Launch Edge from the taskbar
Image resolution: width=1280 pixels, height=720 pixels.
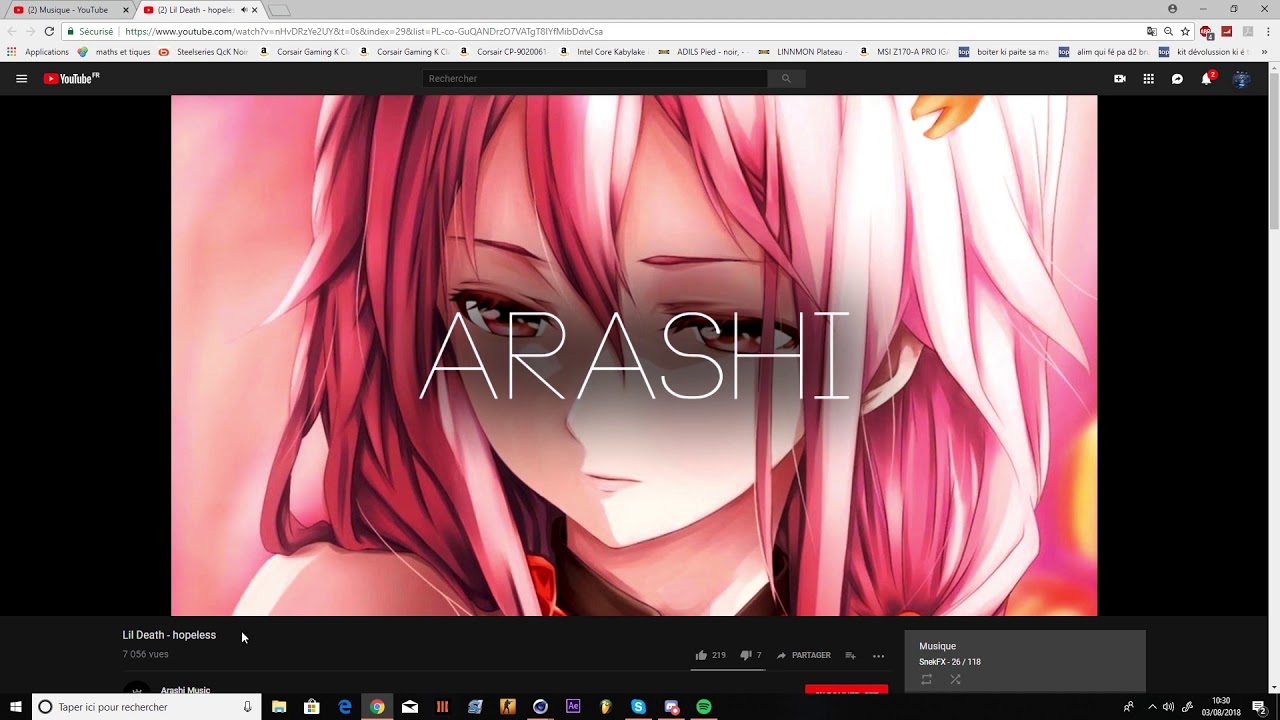[345, 707]
